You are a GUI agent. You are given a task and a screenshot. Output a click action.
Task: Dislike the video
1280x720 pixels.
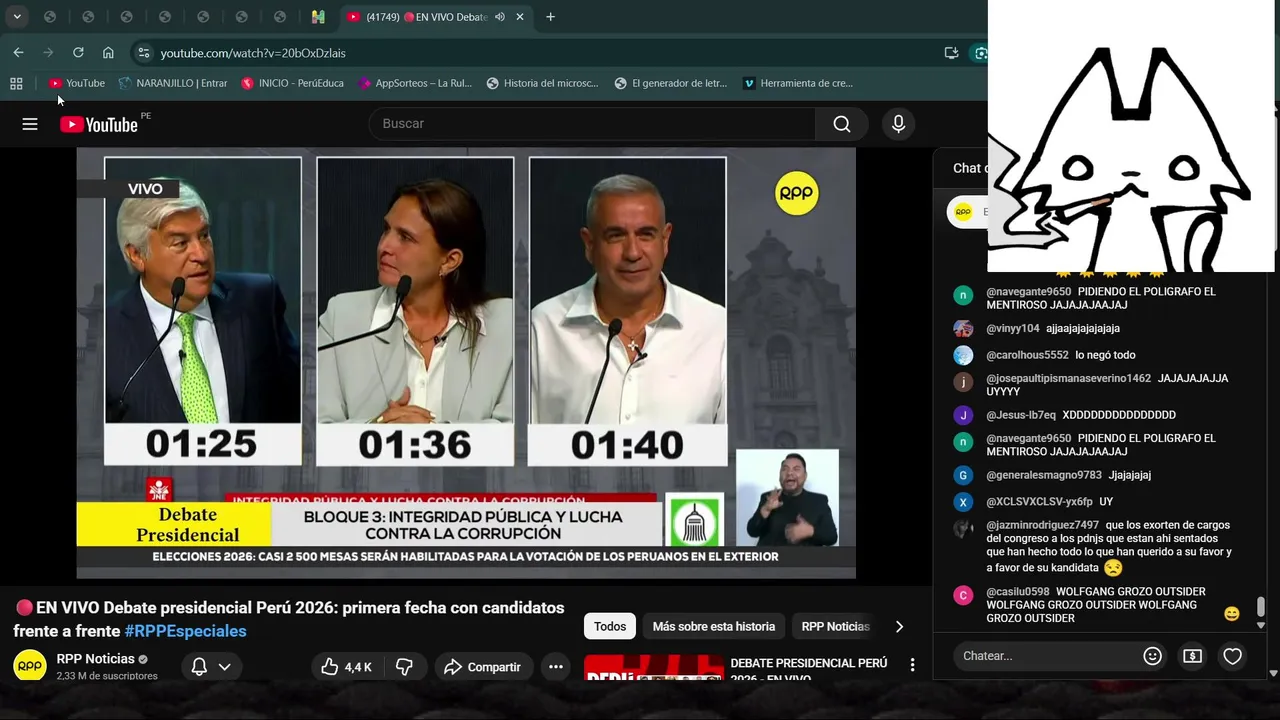(x=405, y=667)
